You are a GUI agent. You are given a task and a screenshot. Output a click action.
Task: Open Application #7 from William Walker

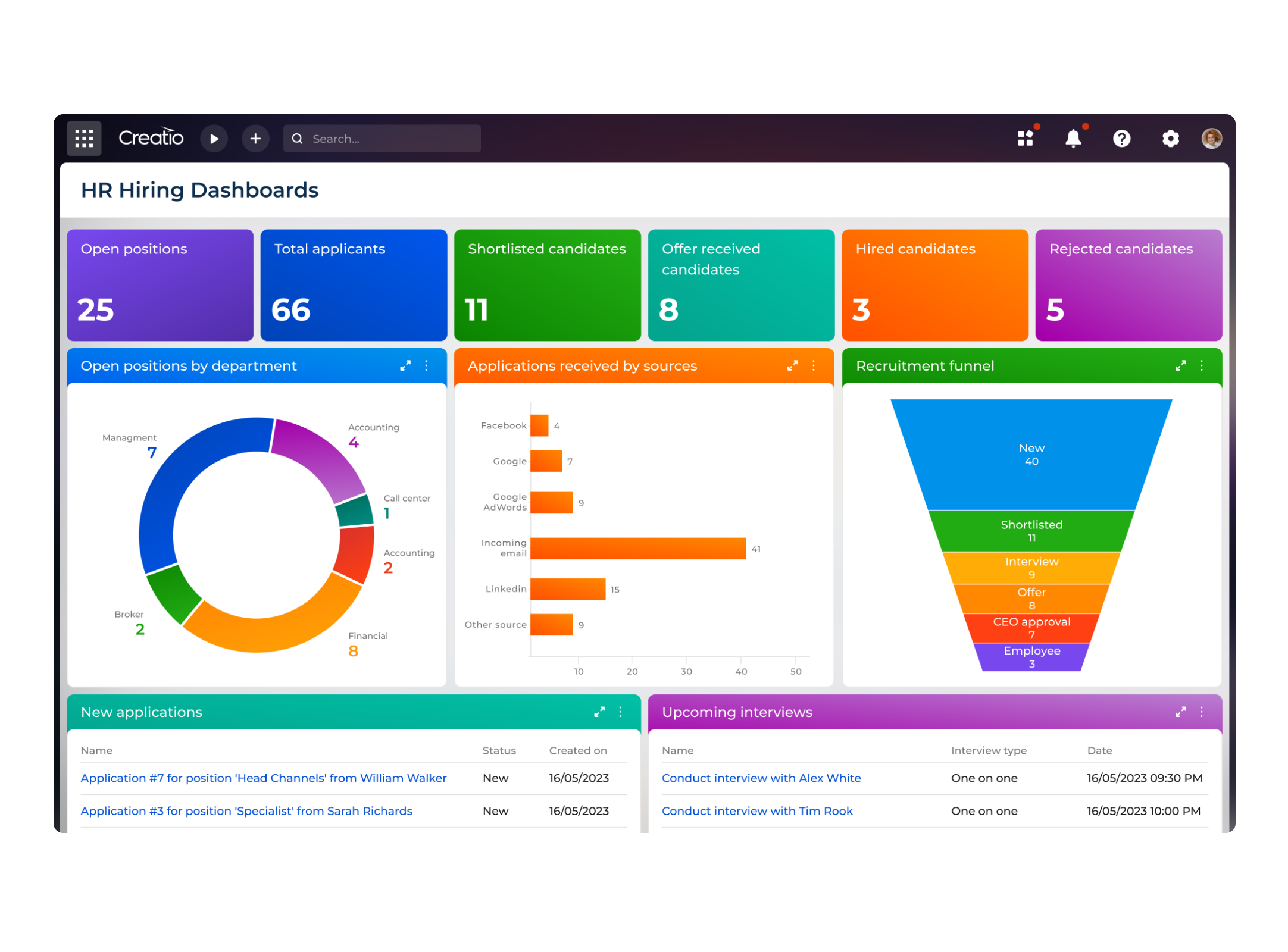point(264,778)
